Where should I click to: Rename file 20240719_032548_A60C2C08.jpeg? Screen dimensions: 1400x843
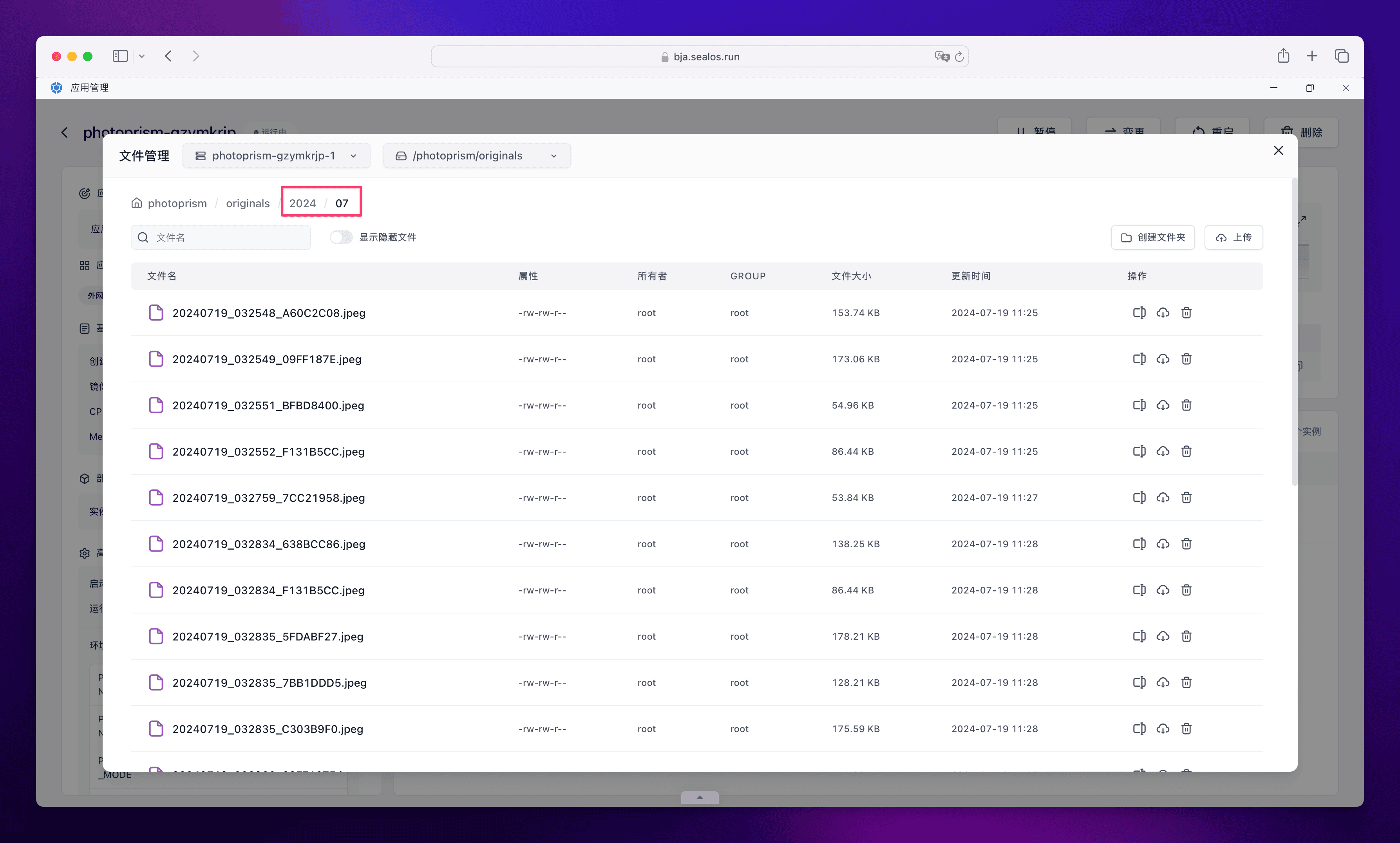[1139, 313]
